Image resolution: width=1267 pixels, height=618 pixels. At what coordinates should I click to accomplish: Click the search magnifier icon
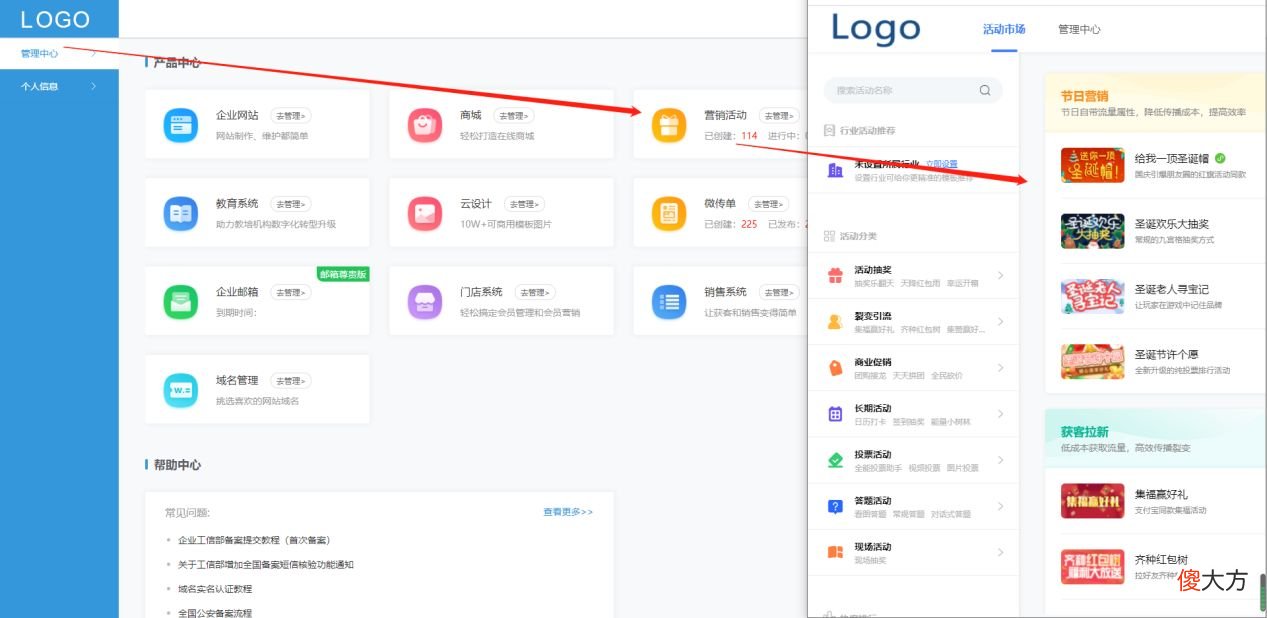(x=985, y=90)
